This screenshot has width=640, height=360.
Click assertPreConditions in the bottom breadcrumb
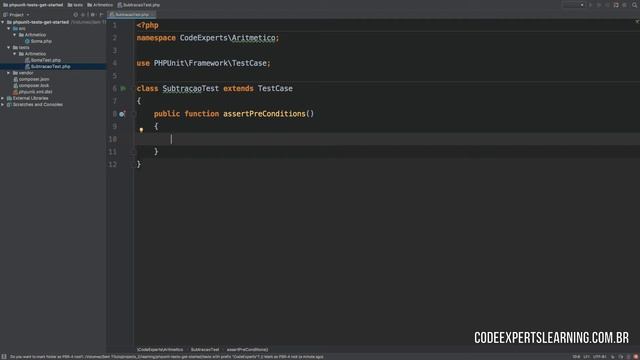[x=247, y=350]
